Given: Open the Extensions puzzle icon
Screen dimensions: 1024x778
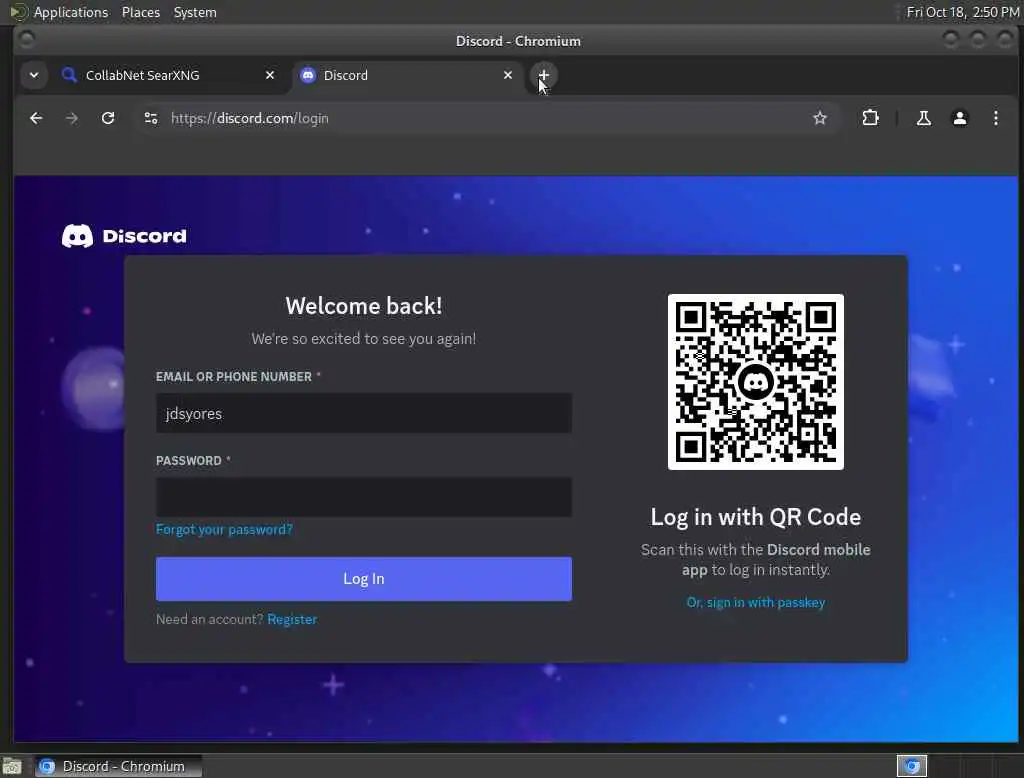Looking at the screenshot, I should (x=870, y=118).
